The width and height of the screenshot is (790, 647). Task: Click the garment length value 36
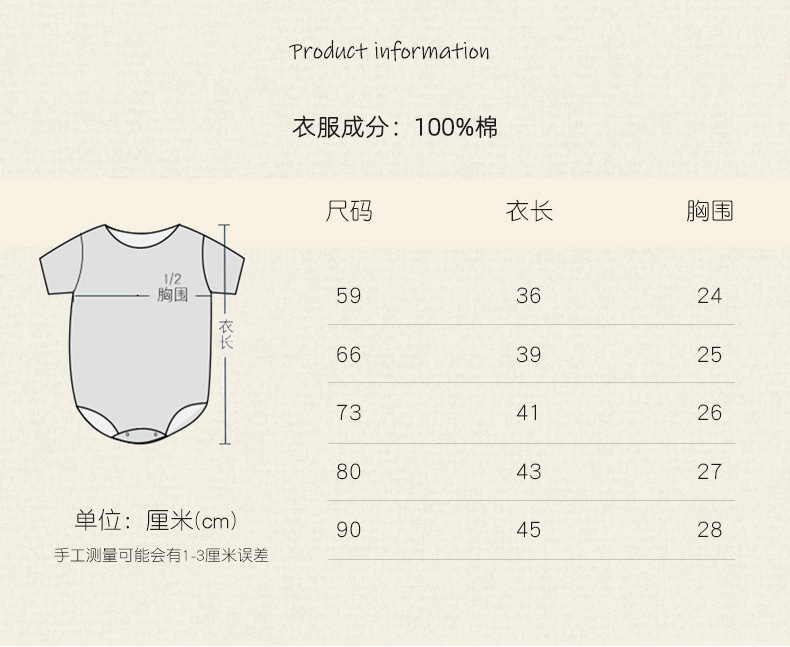(x=529, y=296)
